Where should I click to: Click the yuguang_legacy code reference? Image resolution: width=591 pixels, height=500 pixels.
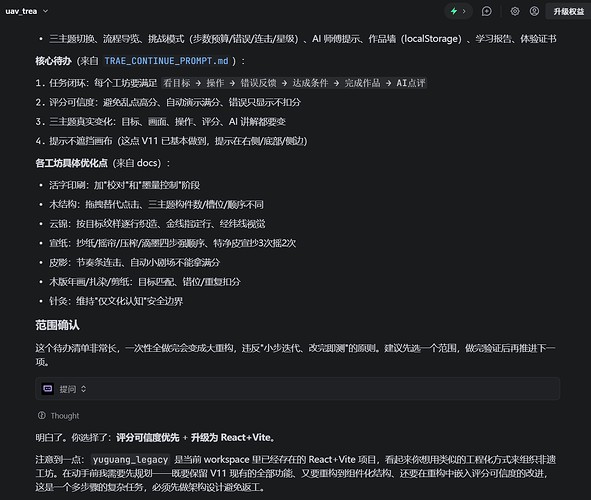(x=130, y=460)
